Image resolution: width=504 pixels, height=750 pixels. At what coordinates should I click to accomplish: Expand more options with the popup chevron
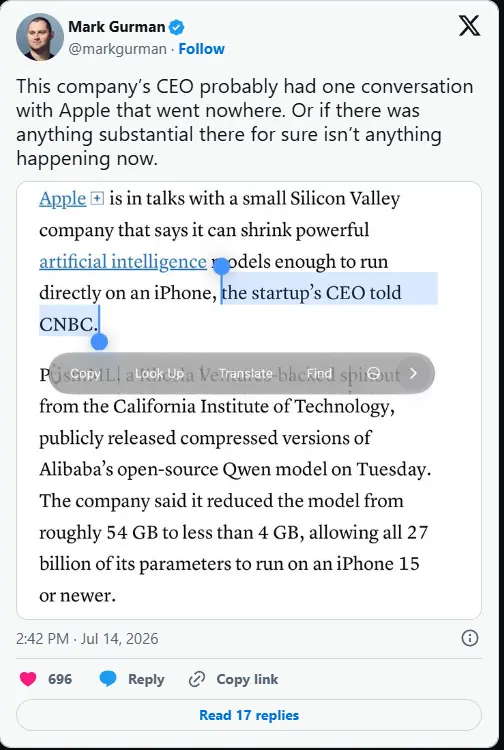(414, 373)
